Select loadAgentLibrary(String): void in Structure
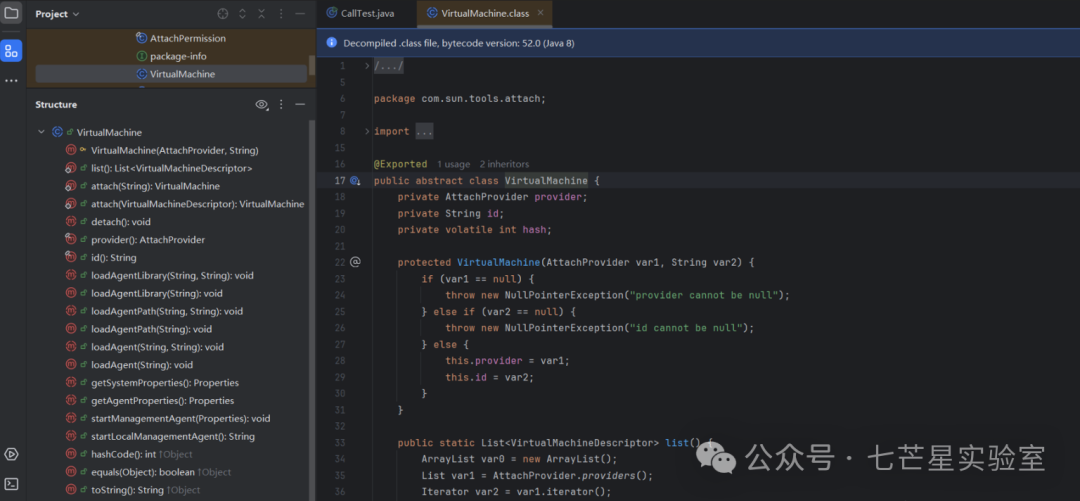The height and width of the screenshot is (501, 1080). [156, 294]
